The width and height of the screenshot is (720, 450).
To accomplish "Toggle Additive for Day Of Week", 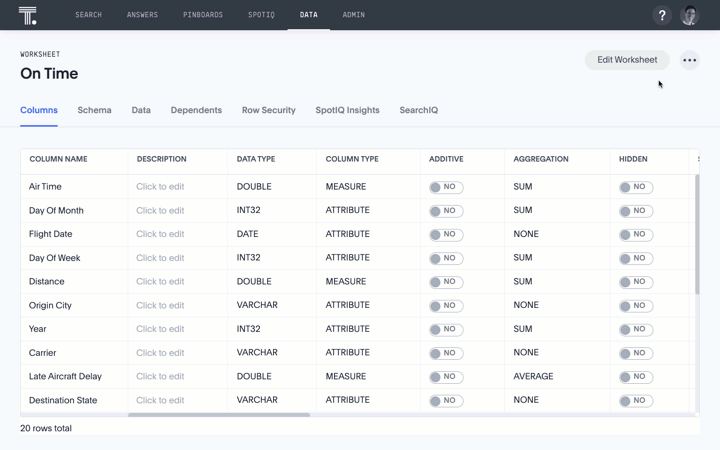I will [x=446, y=258].
